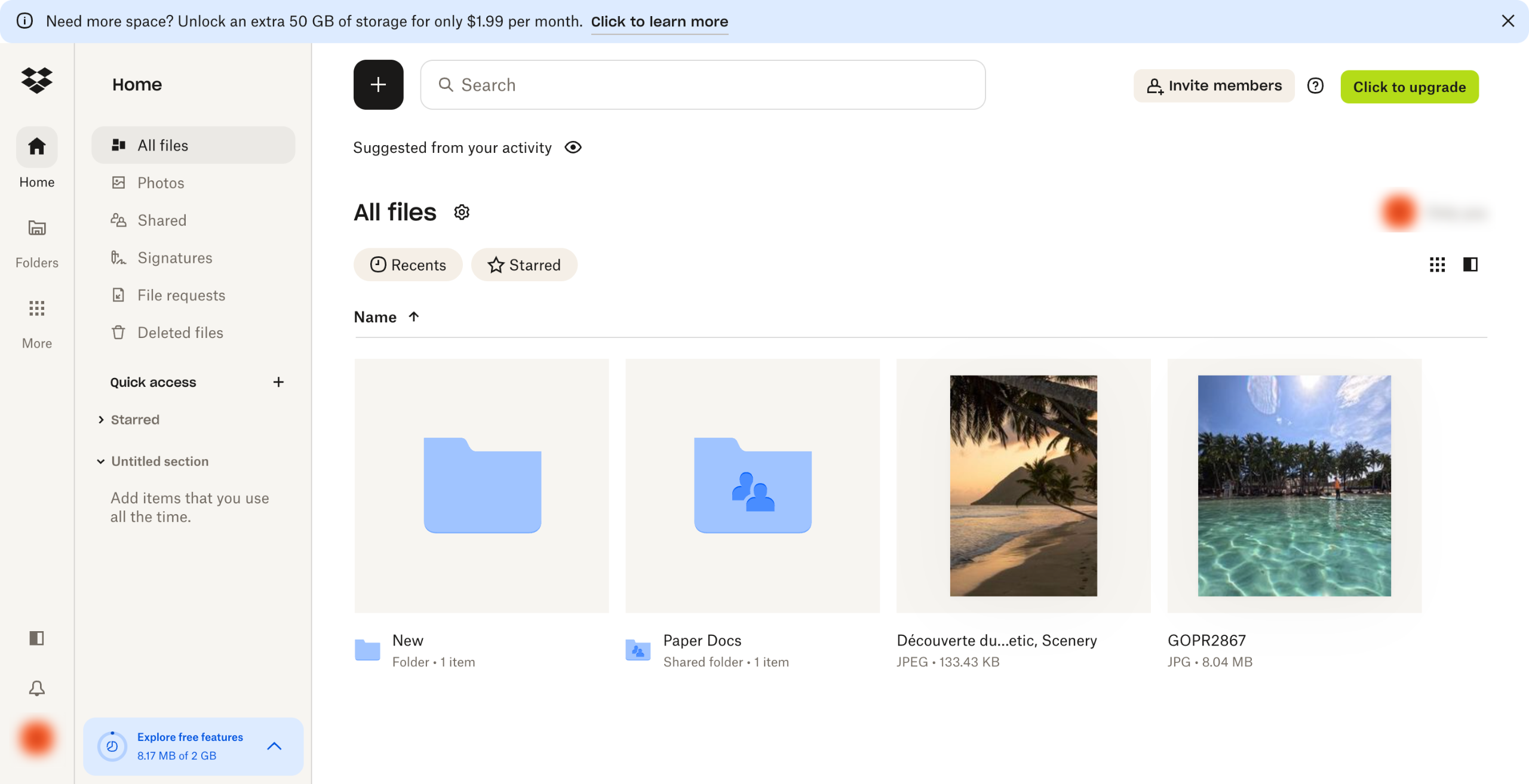Switch to grid view layout
This screenshot has height=784, width=1529.
pos(1437,265)
